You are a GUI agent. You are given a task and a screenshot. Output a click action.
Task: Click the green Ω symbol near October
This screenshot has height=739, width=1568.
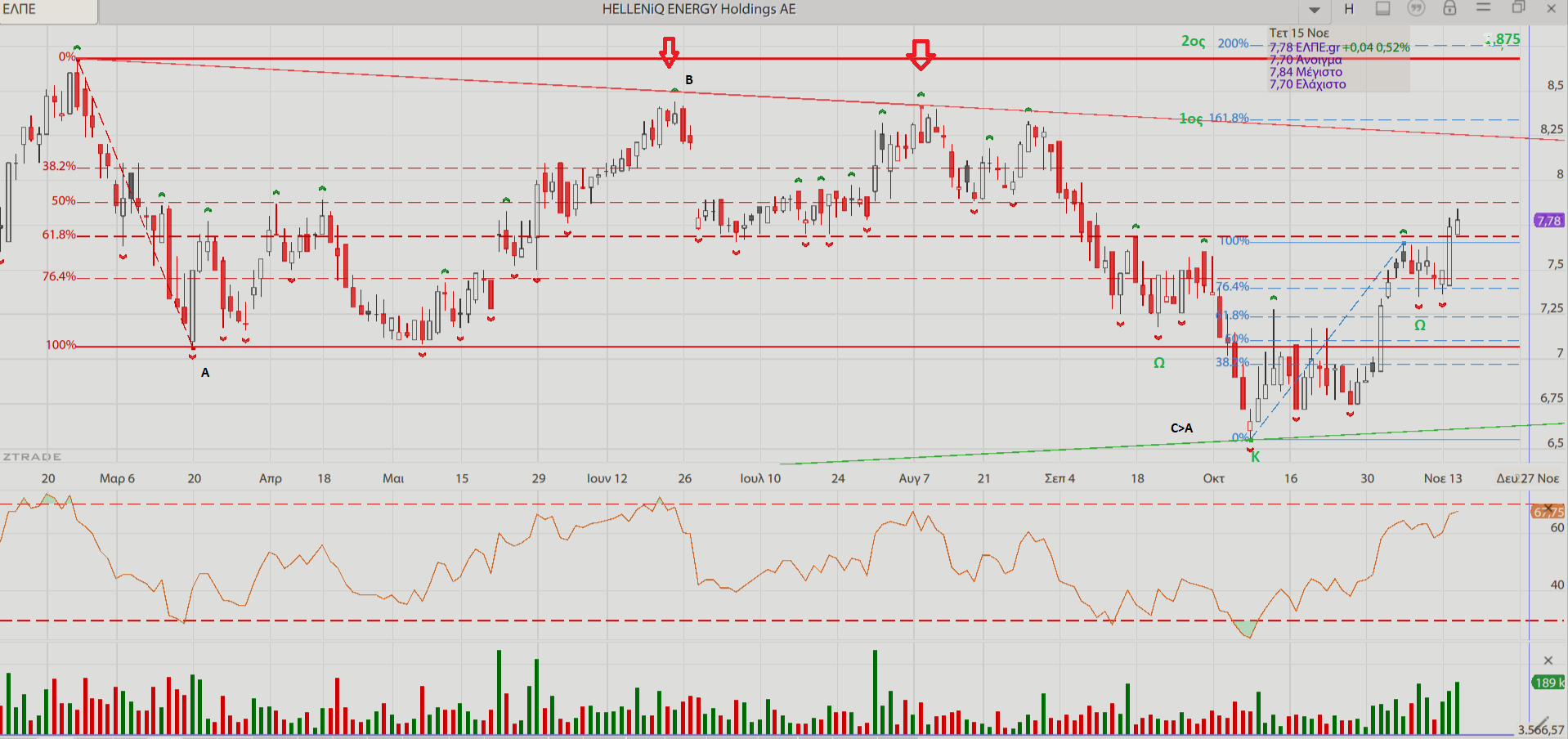[x=1158, y=363]
